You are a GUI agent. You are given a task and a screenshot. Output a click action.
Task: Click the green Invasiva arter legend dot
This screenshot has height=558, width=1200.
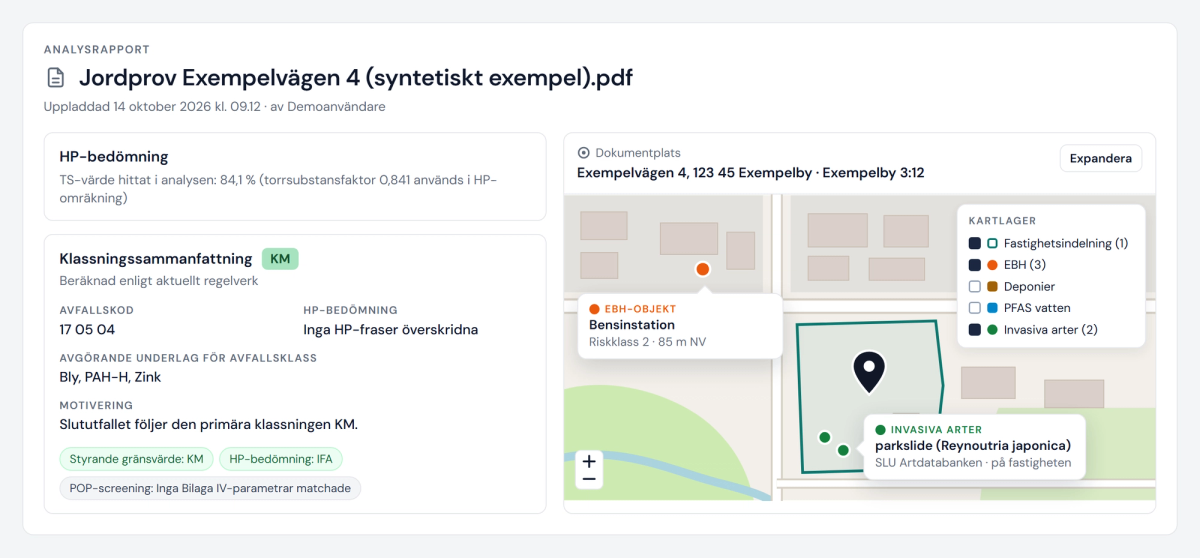point(992,330)
